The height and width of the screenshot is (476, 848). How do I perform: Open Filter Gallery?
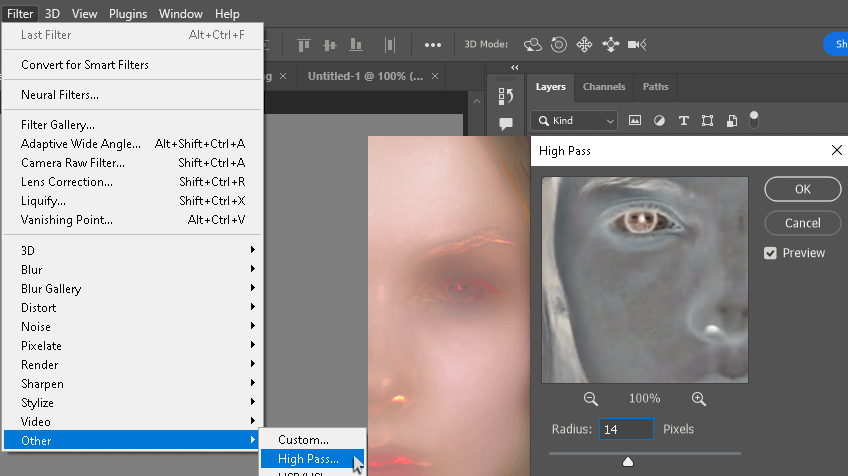[132, 124]
